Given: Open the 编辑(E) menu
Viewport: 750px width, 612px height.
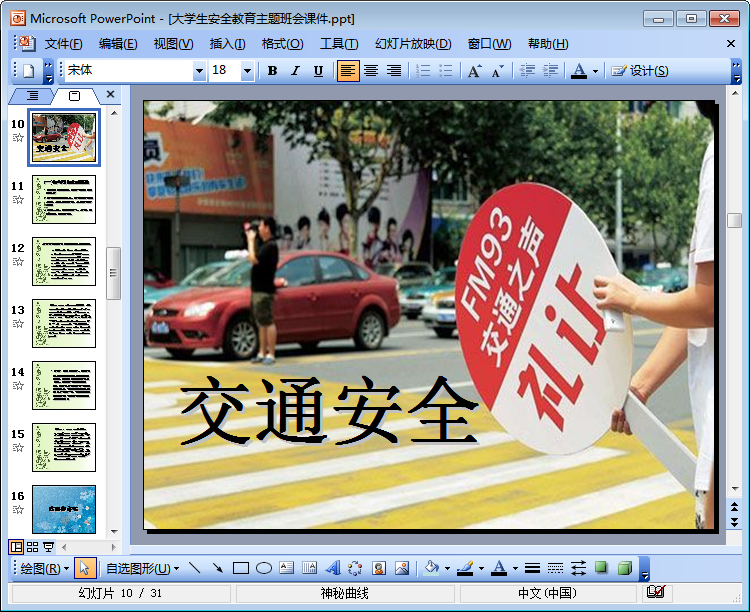Looking at the screenshot, I should (x=118, y=44).
